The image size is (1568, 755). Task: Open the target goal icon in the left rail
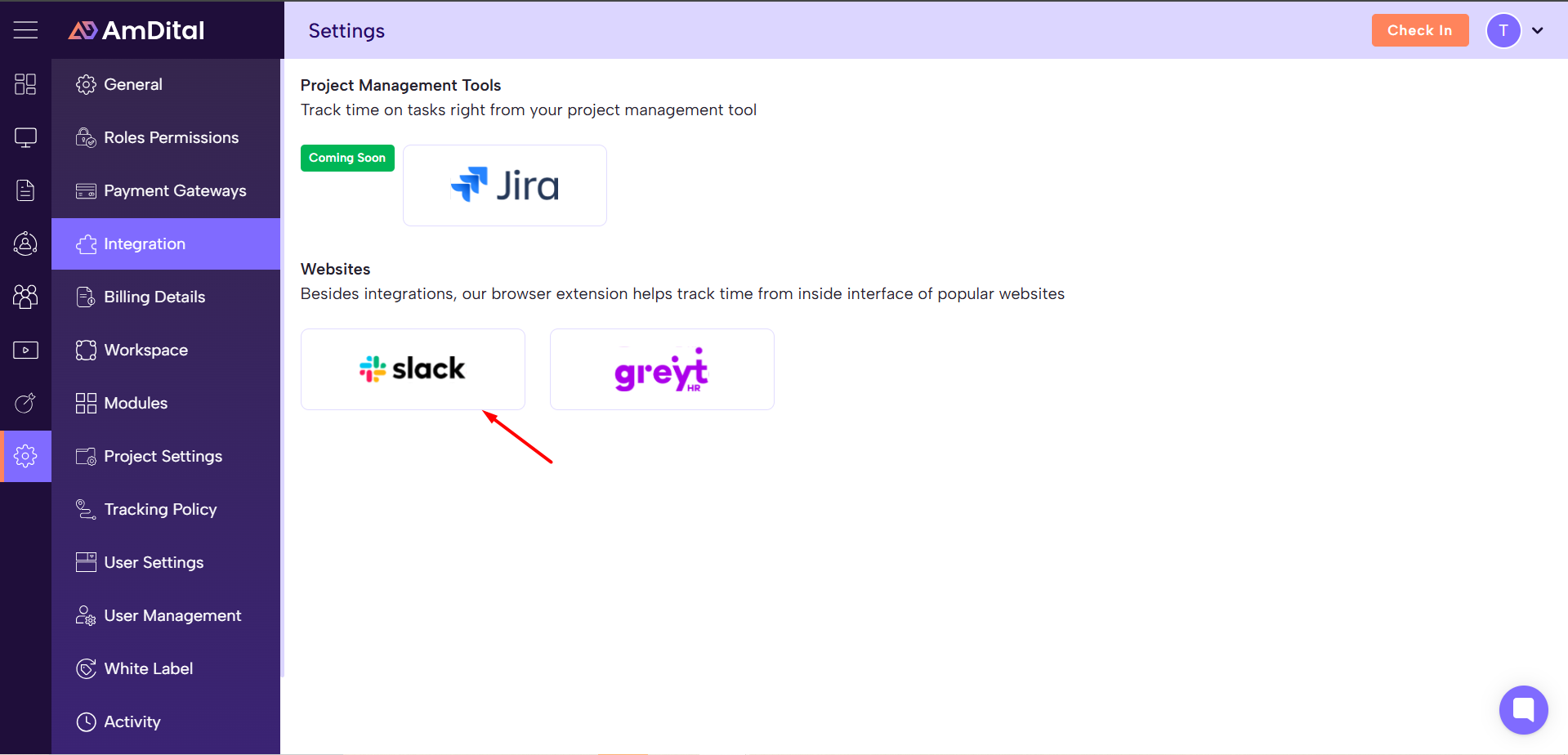point(25,403)
